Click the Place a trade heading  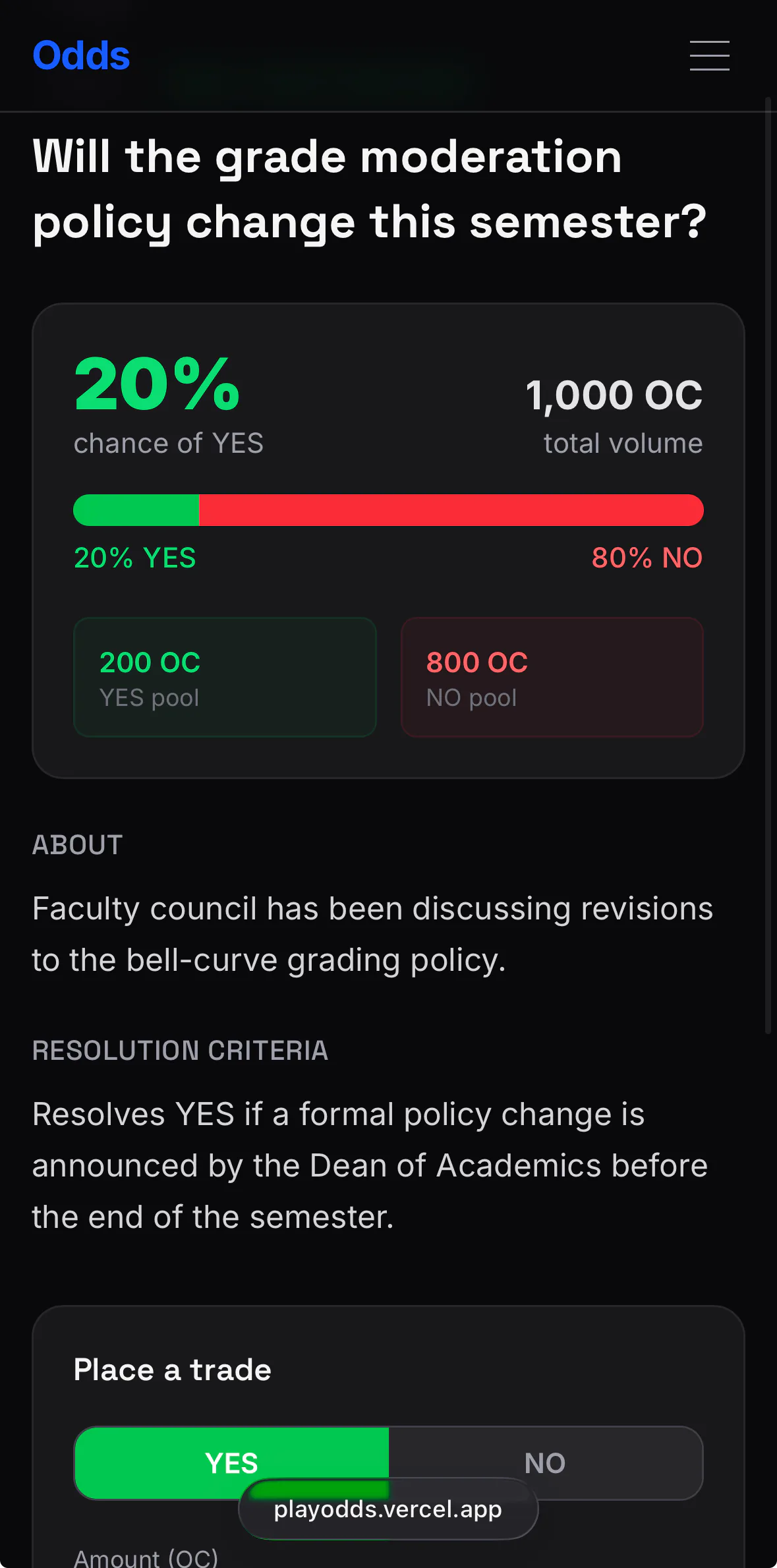tap(173, 1370)
